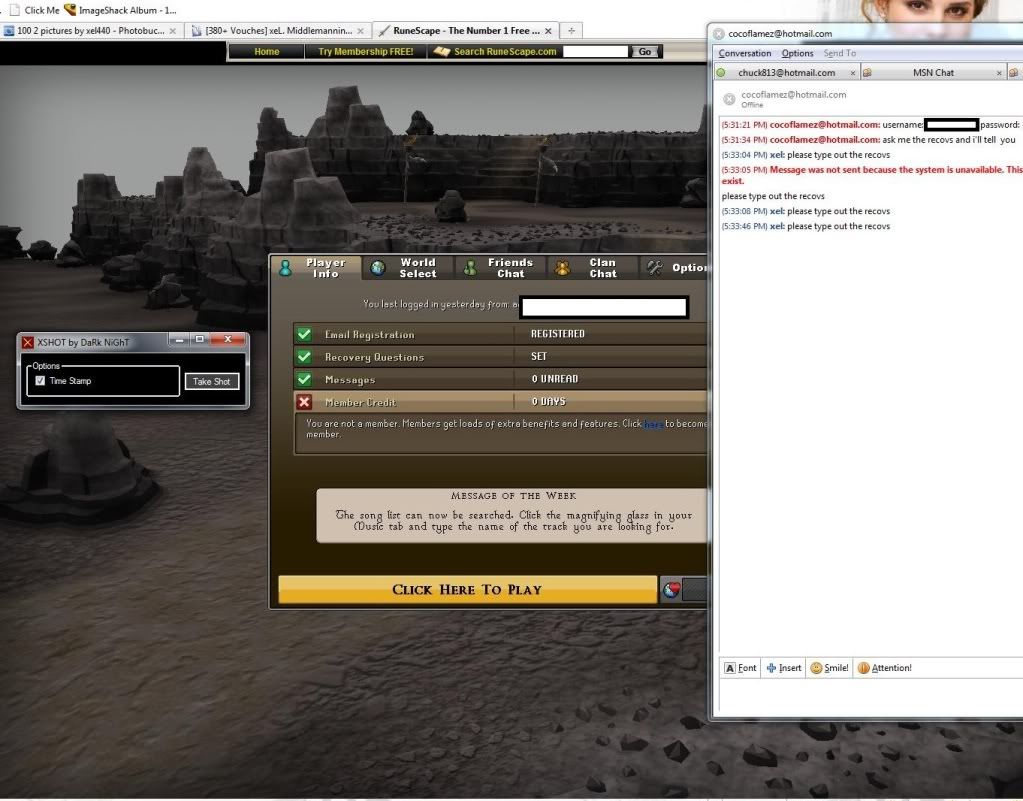Screen dimensions: 1023x801
Task: Switch to the Clan Chat tab
Action: tap(593, 268)
